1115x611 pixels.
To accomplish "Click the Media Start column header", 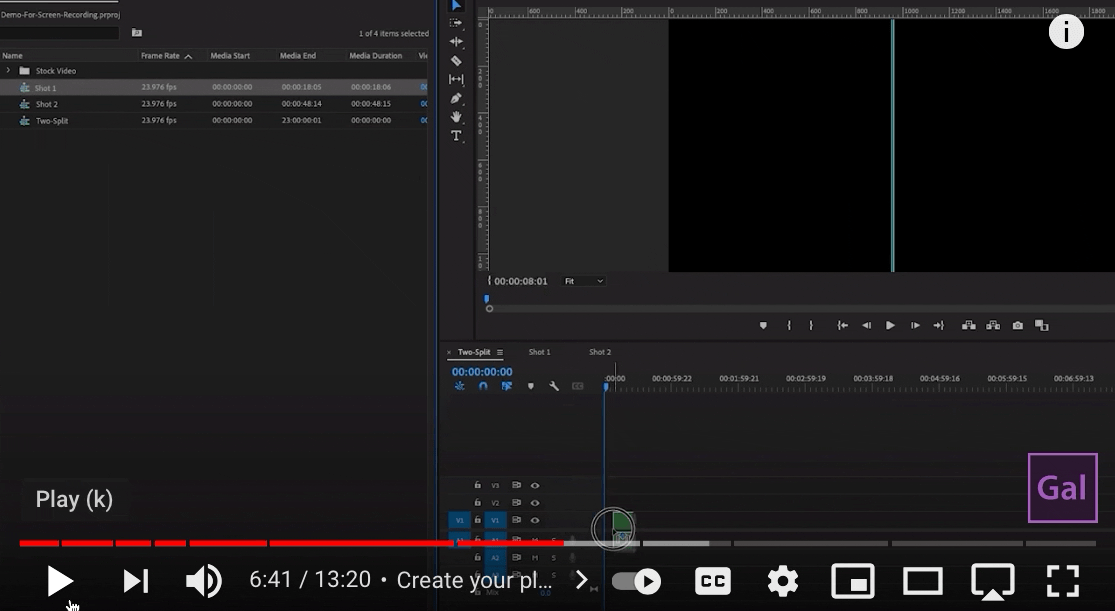I will (x=230, y=55).
